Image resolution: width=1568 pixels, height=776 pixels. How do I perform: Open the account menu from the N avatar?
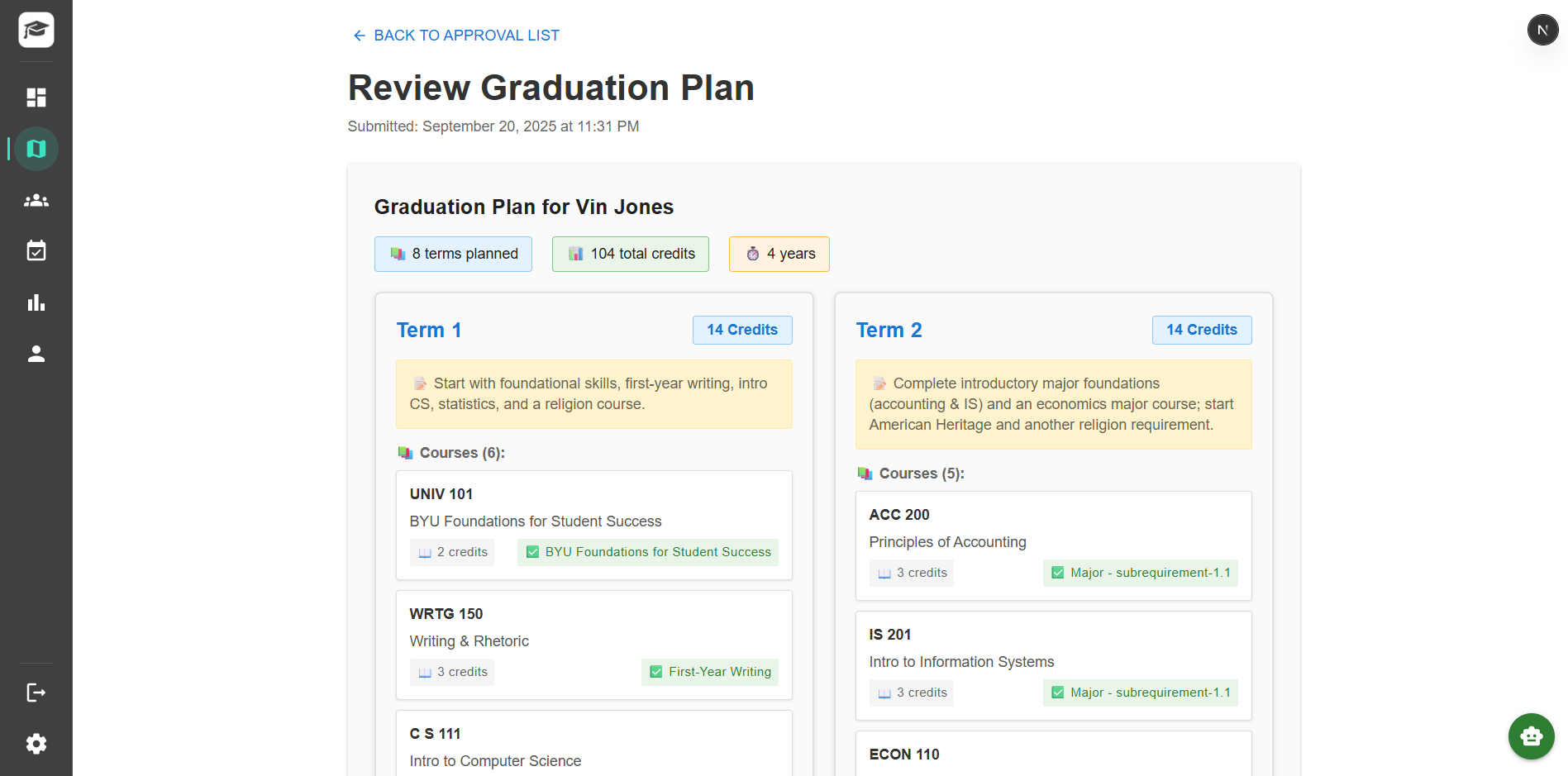[1543, 29]
